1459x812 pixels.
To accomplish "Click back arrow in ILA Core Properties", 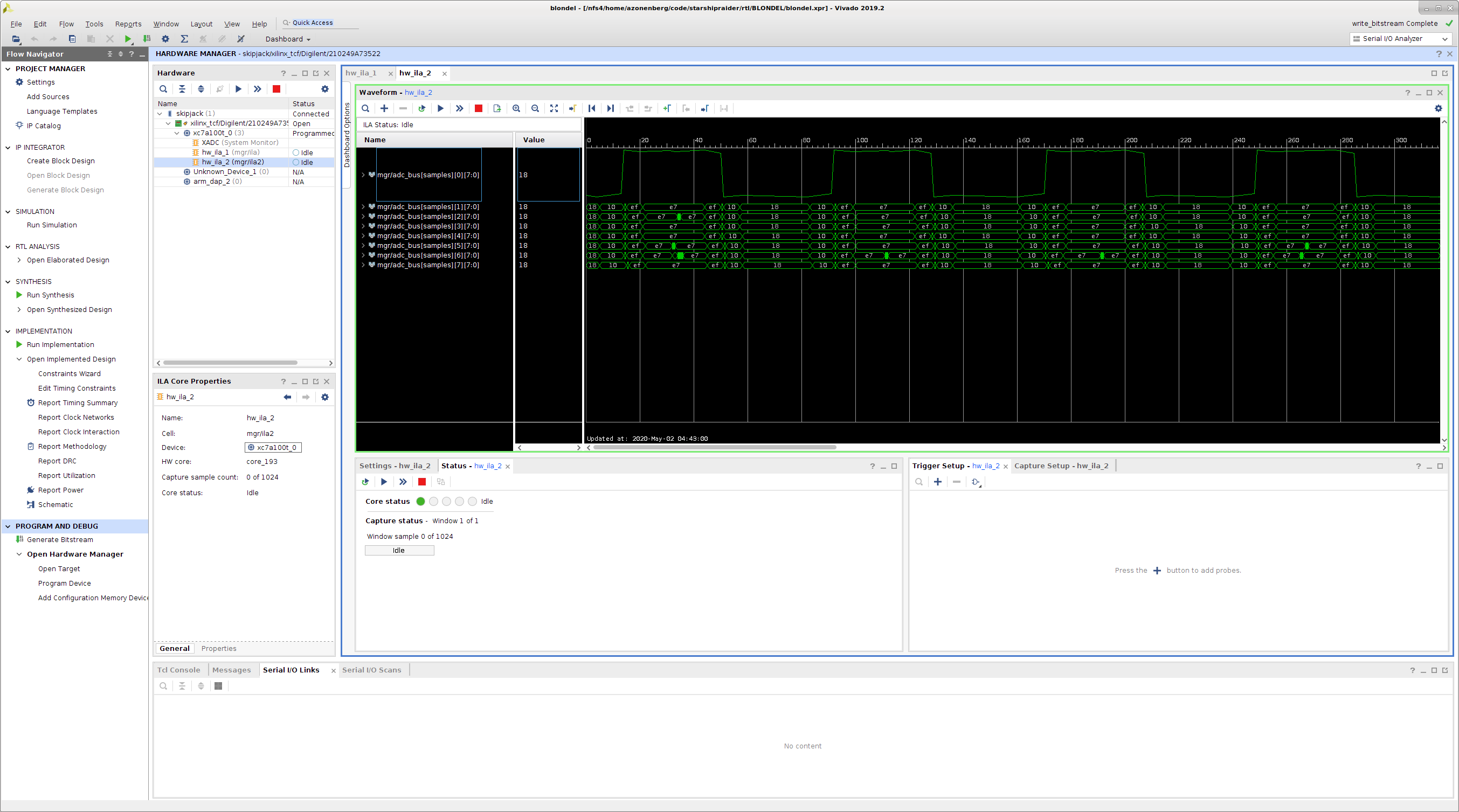I will pyautogui.click(x=287, y=397).
